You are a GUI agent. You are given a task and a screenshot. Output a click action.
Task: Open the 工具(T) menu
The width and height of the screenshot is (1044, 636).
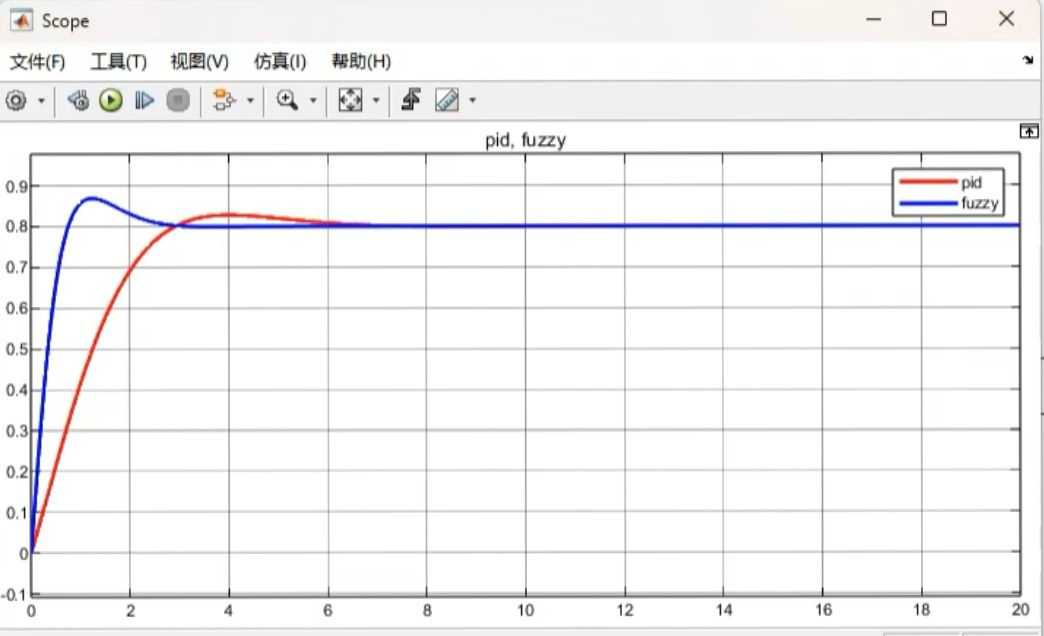118,62
